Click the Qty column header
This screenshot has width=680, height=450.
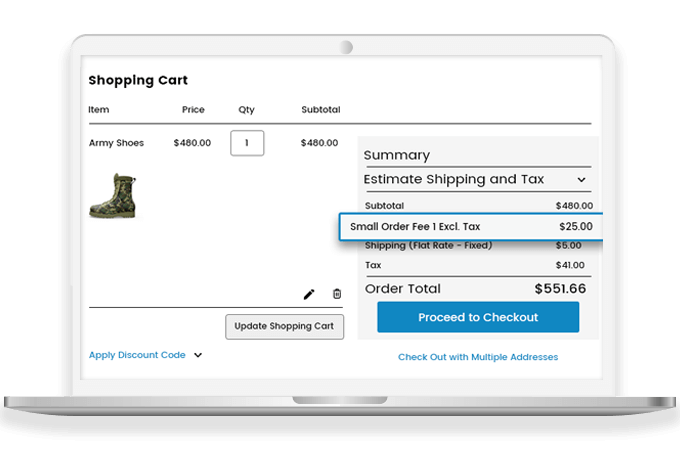(246, 110)
